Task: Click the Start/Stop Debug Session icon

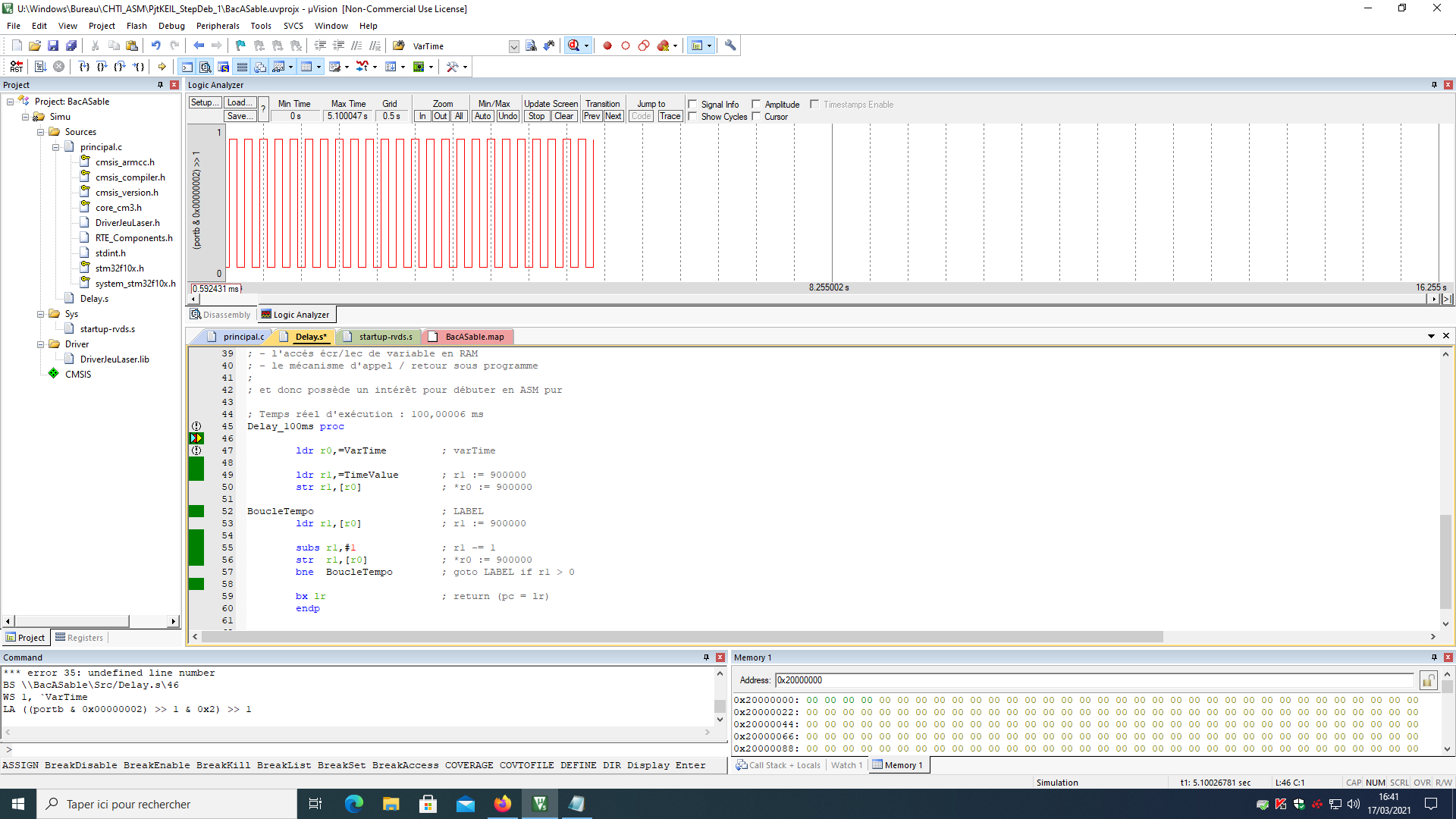Action: click(x=575, y=46)
